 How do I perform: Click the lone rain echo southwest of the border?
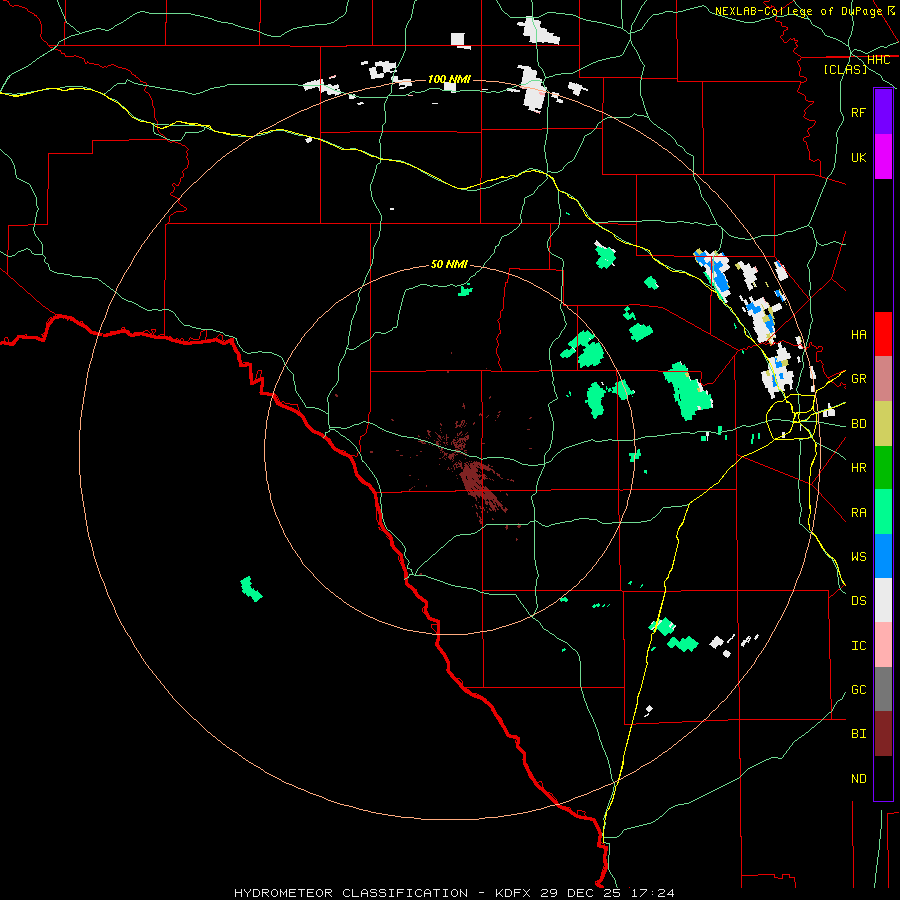tap(251, 589)
